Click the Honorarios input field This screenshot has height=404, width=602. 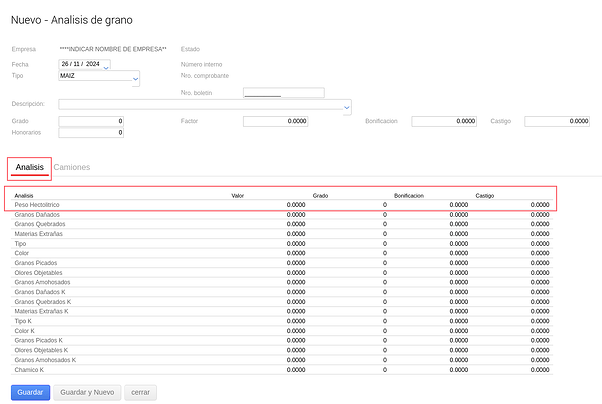tap(91, 133)
